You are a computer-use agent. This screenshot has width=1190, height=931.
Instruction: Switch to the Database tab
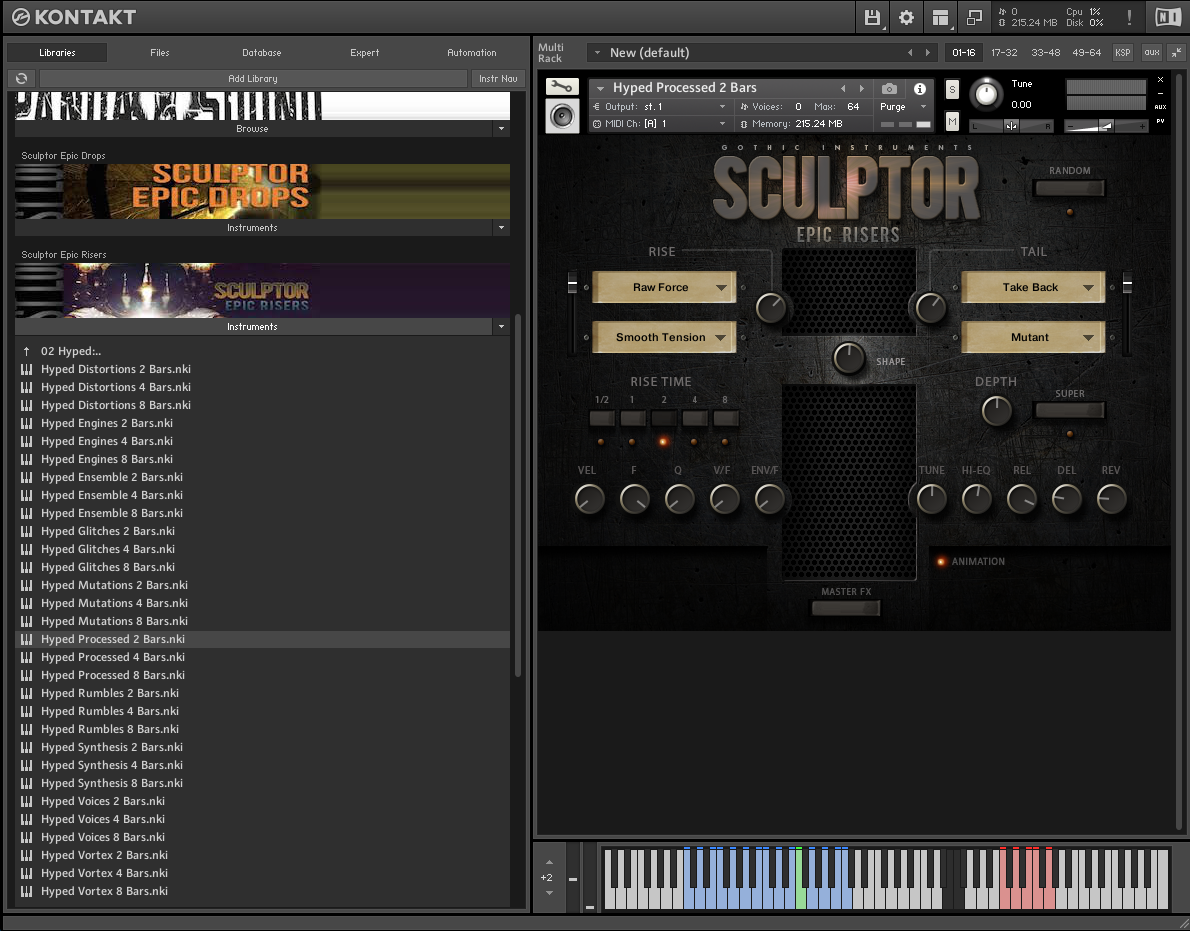pos(262,52)
